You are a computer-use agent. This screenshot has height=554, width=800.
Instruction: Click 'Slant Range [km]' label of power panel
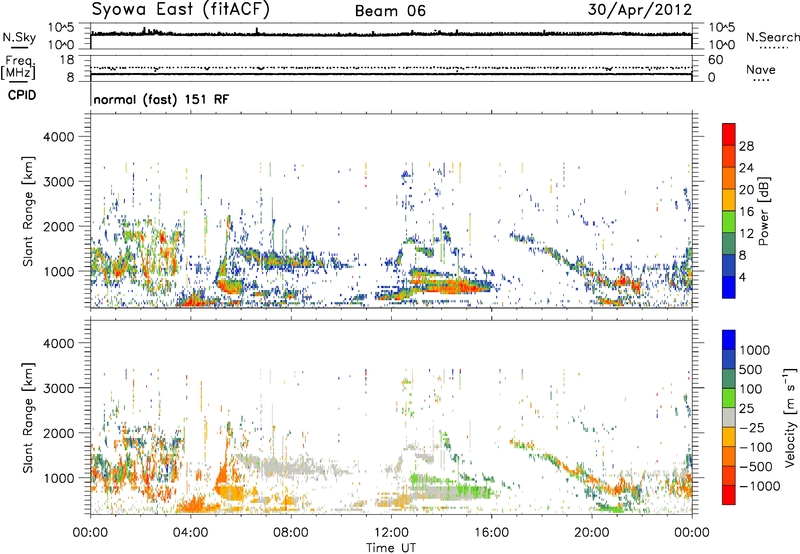tap(29, 211)
